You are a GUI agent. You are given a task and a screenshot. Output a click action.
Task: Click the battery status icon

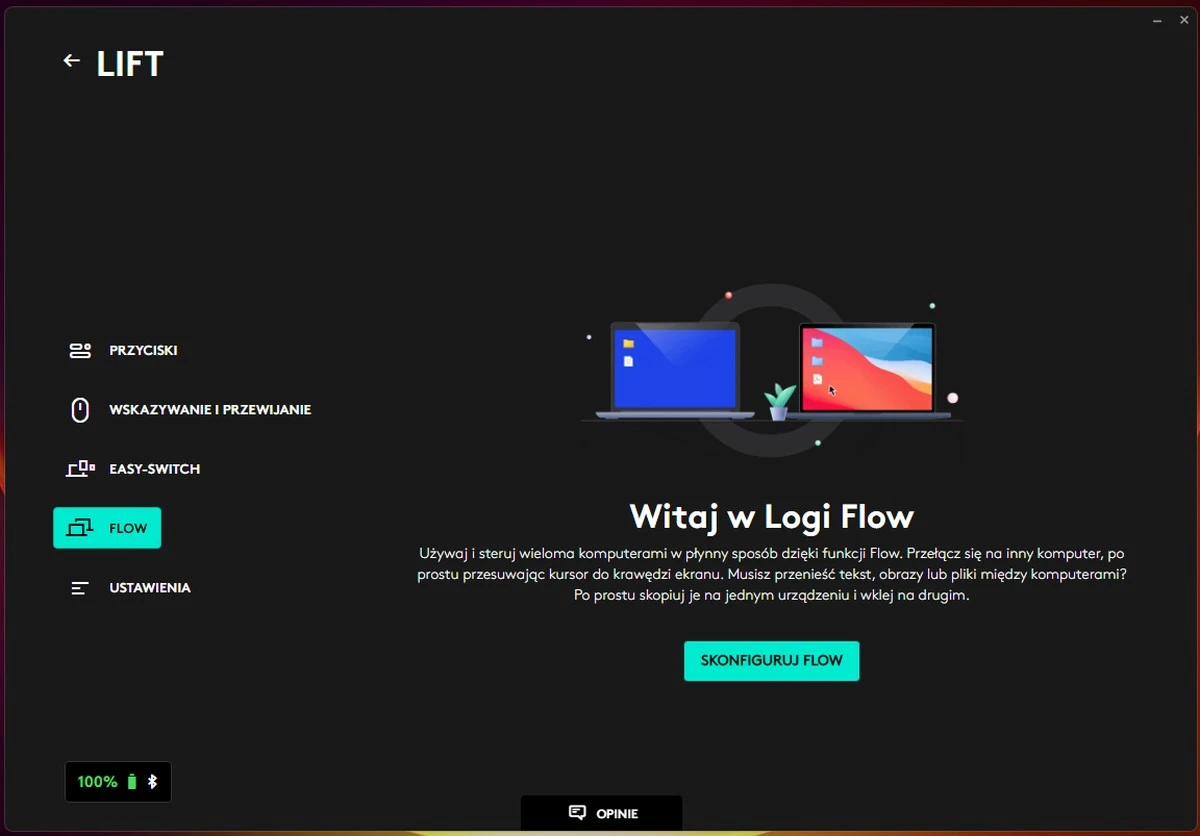click(x=133, y=781)
